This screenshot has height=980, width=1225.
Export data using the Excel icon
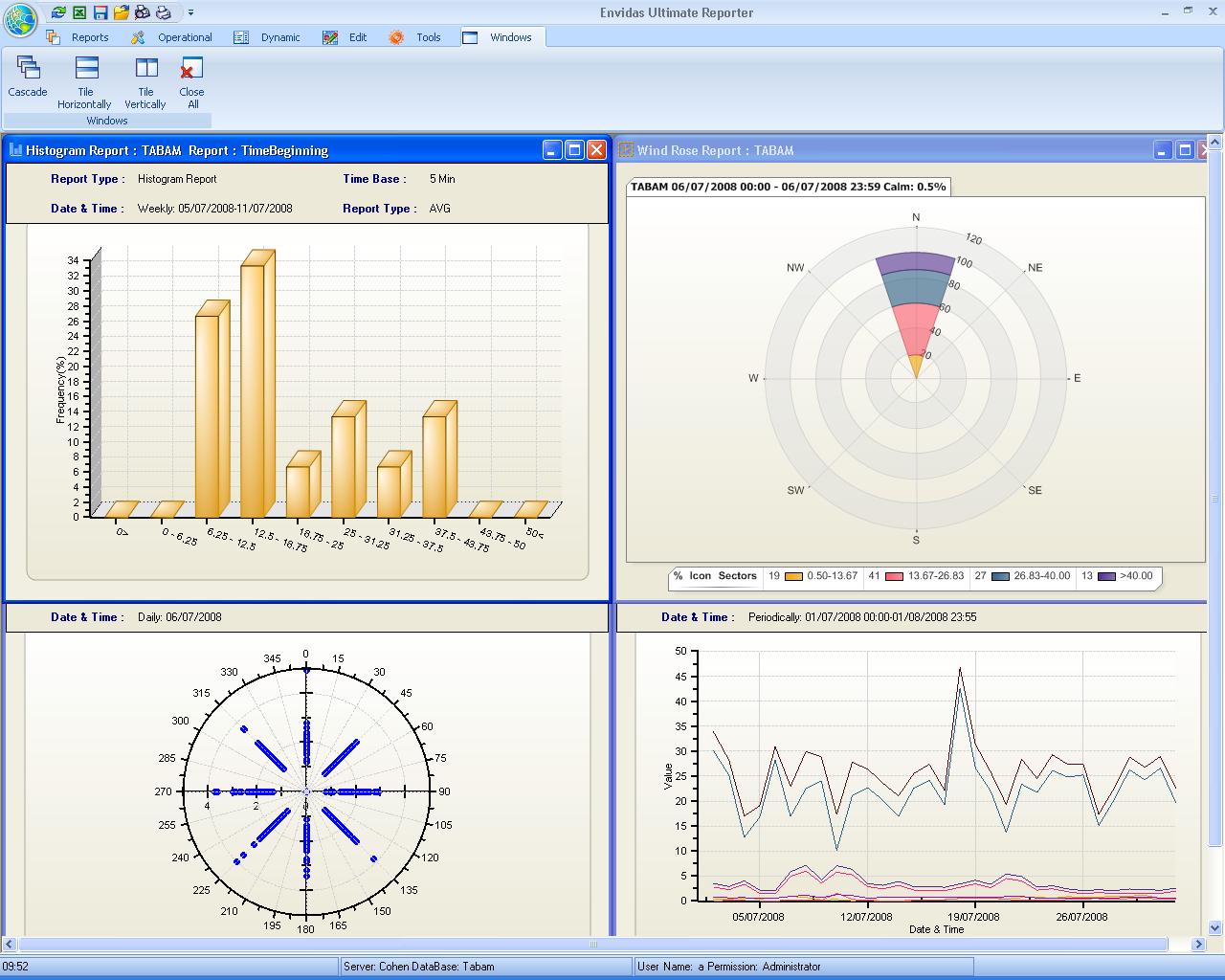79,12
